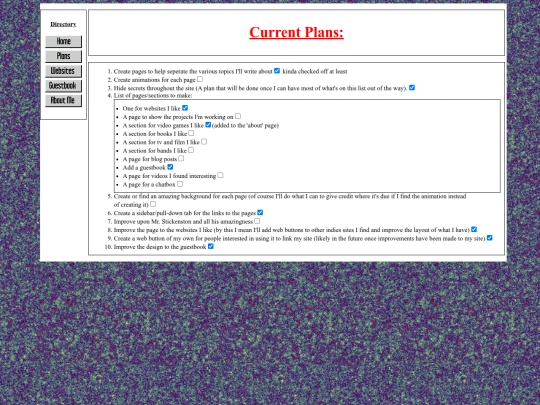This screenshot has height=405, width=540.
Task: Check 'Create animations for each page' checkbox
Action: (200, 79)
